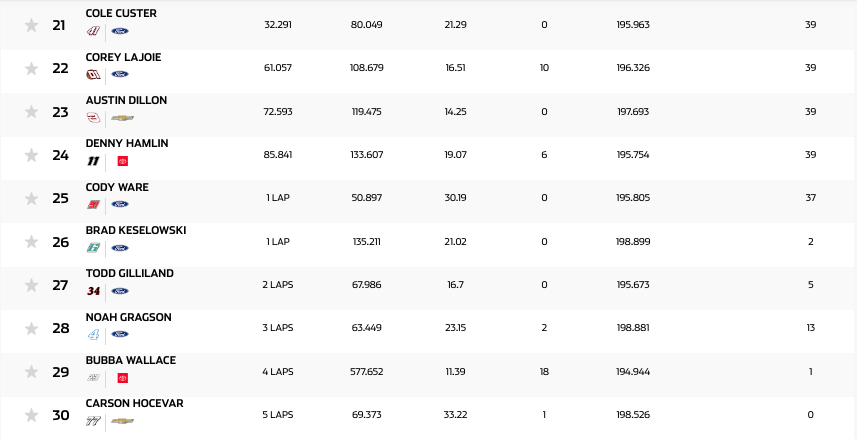This screenshot has height=439, width=857.
Task: Open Brad Keselowski's driver name link
Action: (135, 230)
